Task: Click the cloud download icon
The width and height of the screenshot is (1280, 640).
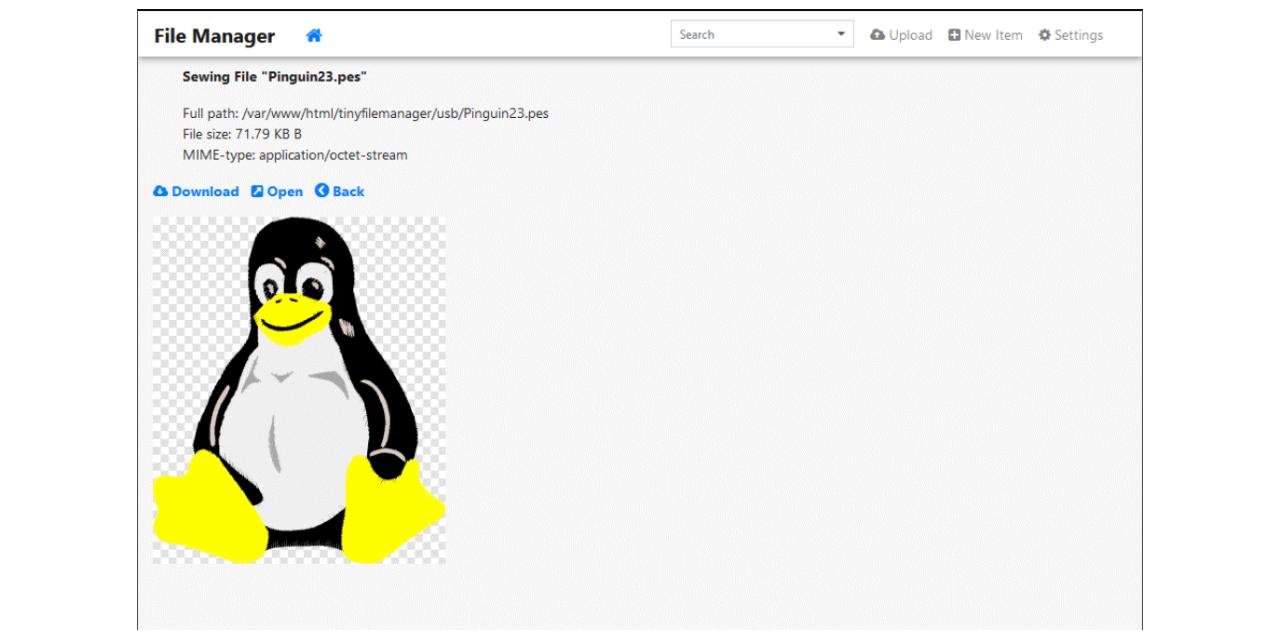Action: click(x=161, y=191)
